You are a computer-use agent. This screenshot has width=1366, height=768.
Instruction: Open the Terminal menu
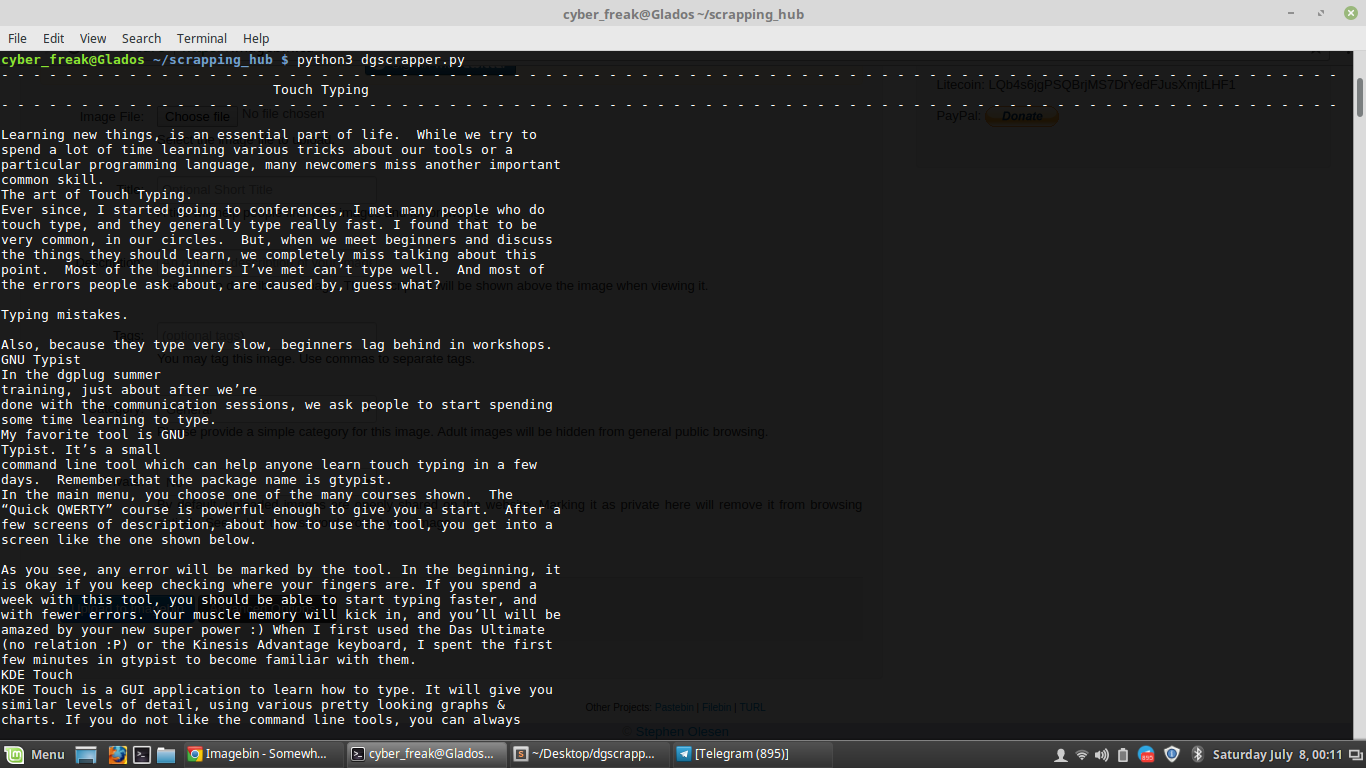click(x=202, y=38)
